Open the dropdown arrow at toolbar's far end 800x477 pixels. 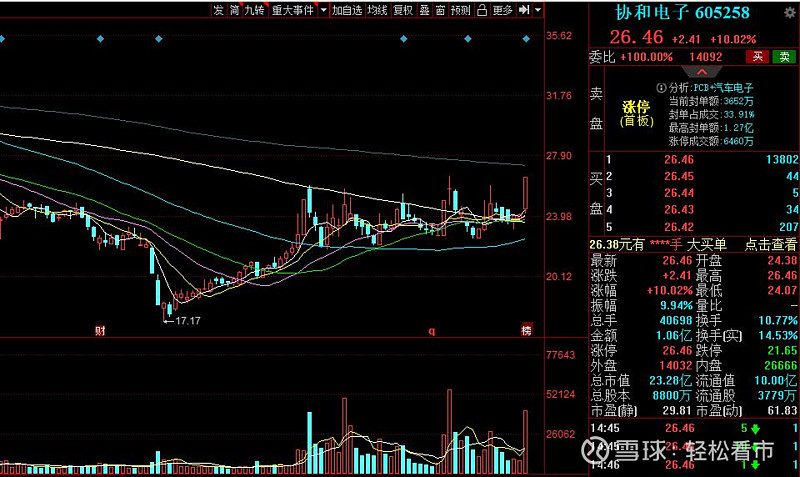tap(538, 10)
